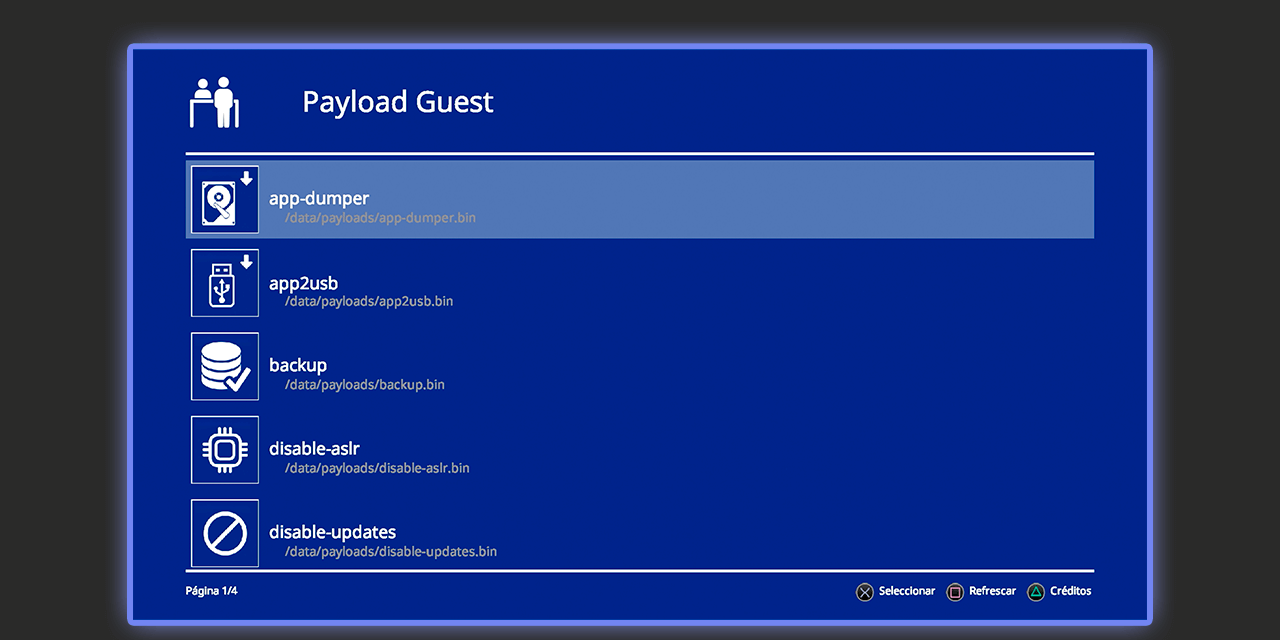The image size is (1280, 640).
Task: Click the Payload Guest title text
Action: (398, 102)
